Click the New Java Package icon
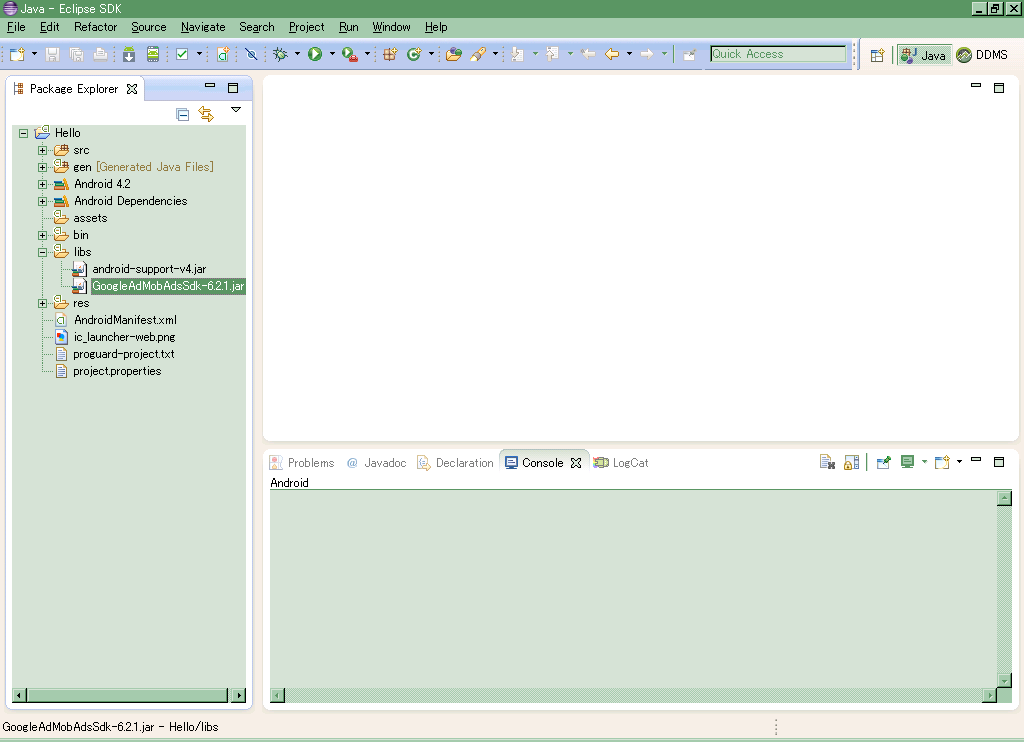This screenshot has width=1024, height=742. 390,54
